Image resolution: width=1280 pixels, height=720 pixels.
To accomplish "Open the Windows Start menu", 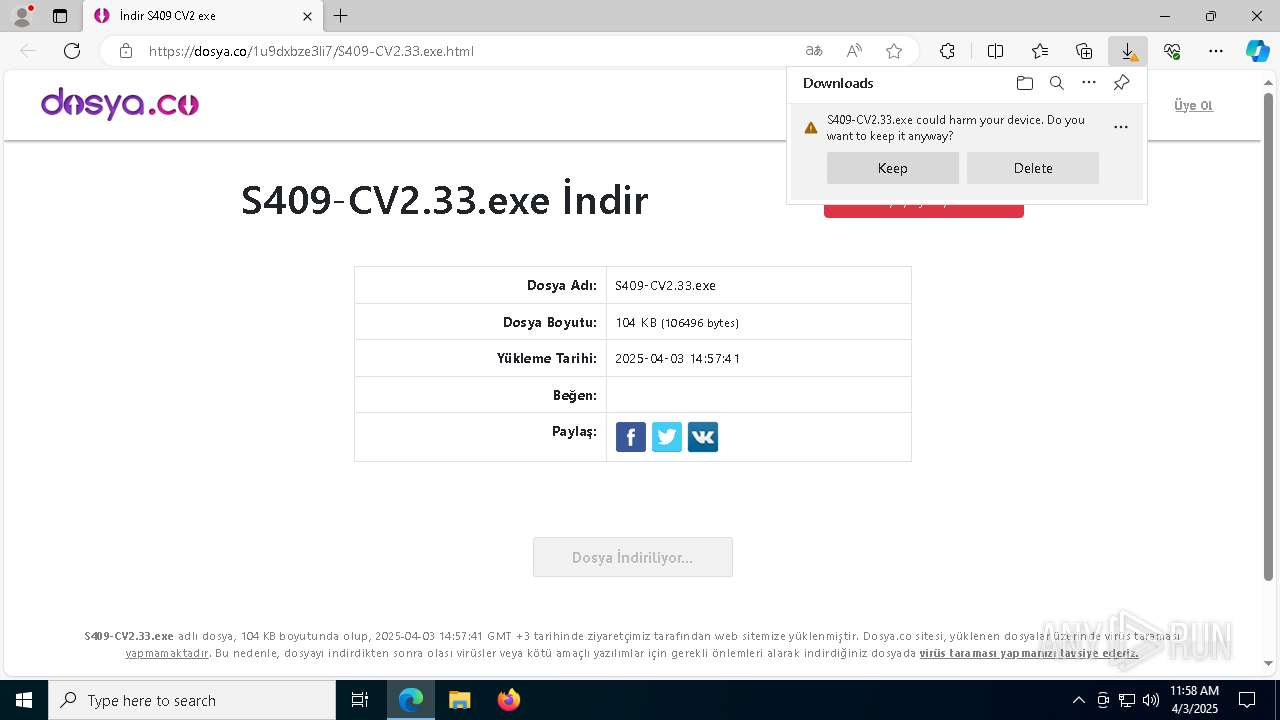I will pos(24,700).
